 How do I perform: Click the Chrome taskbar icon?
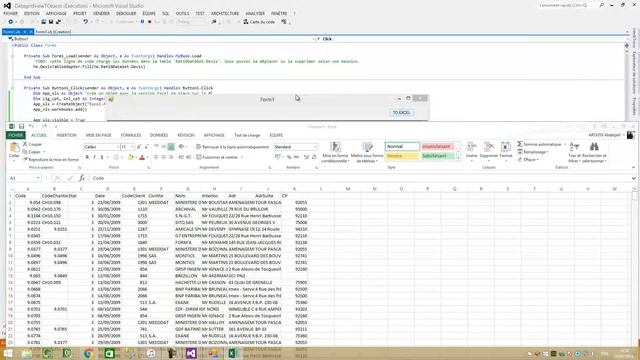tap(88, 353)
